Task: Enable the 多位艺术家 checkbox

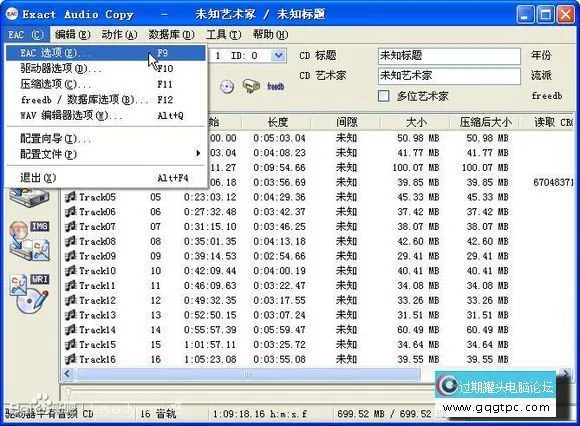Action: [384, 96]
